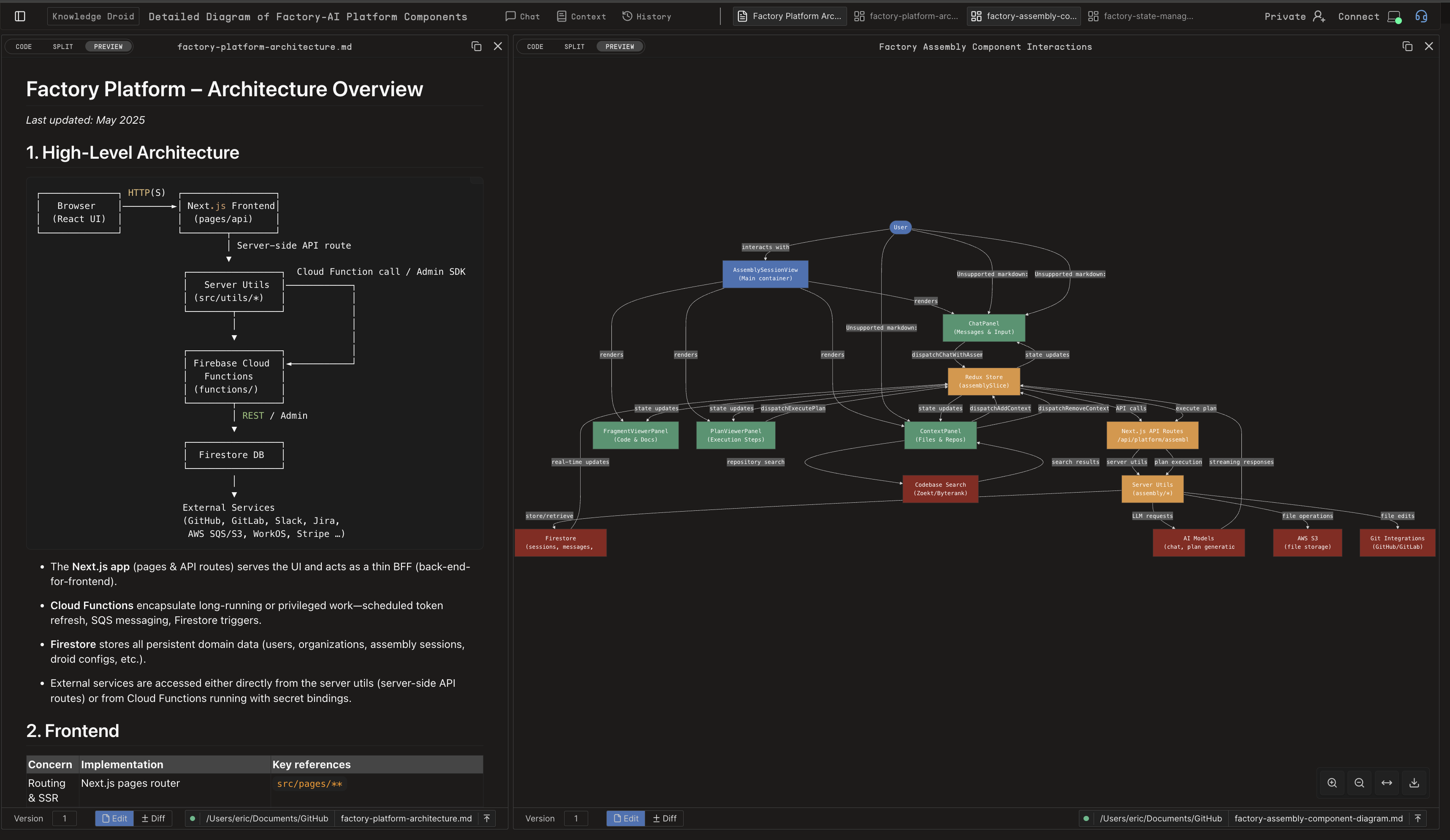Switch left pane to CODE view

click(x=24, y=46)
